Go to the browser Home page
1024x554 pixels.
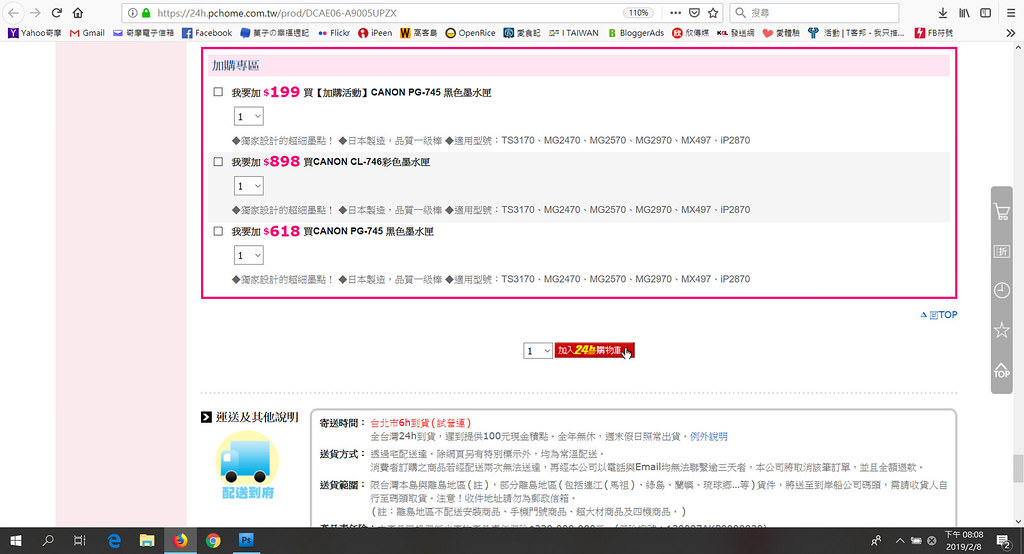click(x=78, y=12)
